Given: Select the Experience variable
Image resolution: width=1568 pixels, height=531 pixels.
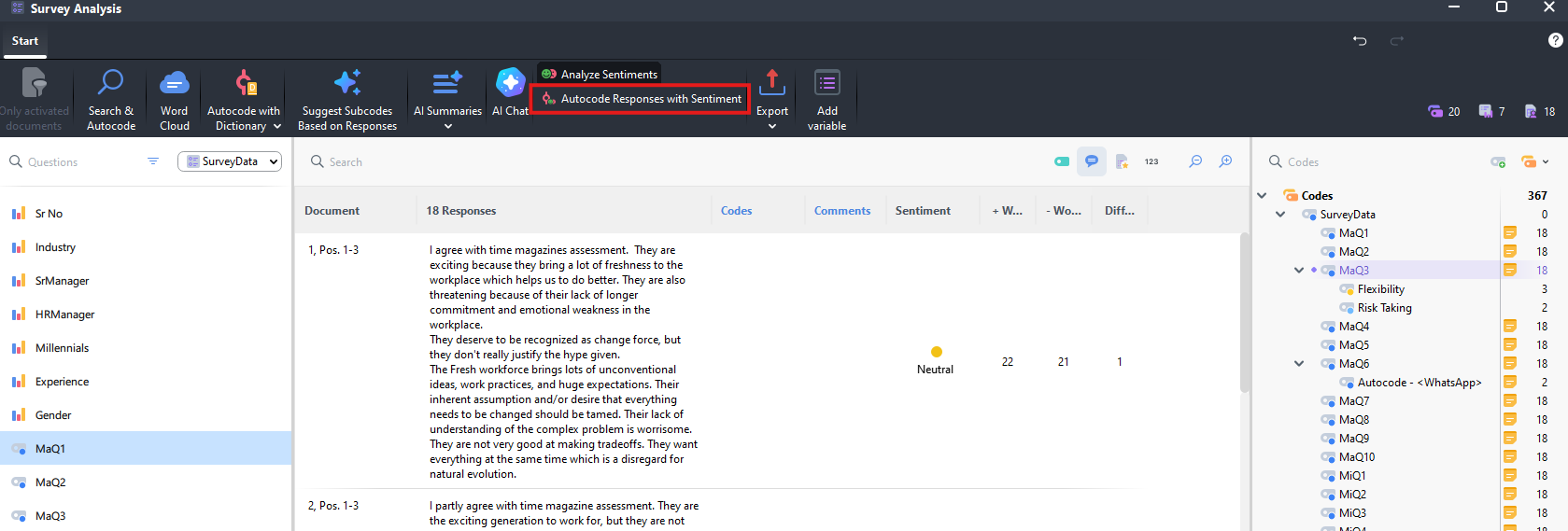Looking at the screenshot, I should click(146, 382).
